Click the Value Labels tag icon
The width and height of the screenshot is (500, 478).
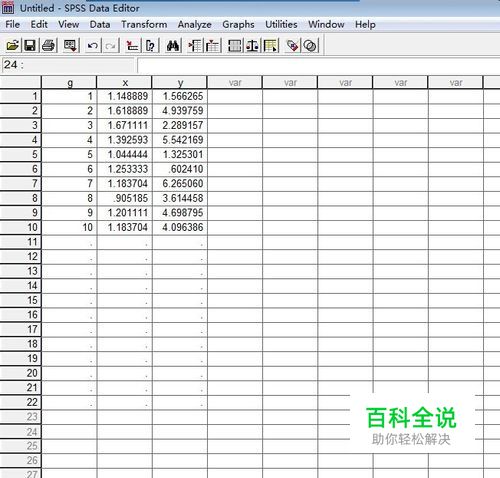click(292, 45)
